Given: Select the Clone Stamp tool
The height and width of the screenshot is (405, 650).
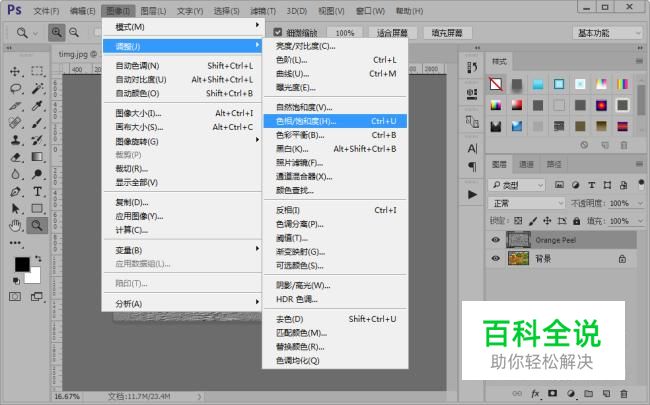Looking at the screenshot, I should [15, 140].
